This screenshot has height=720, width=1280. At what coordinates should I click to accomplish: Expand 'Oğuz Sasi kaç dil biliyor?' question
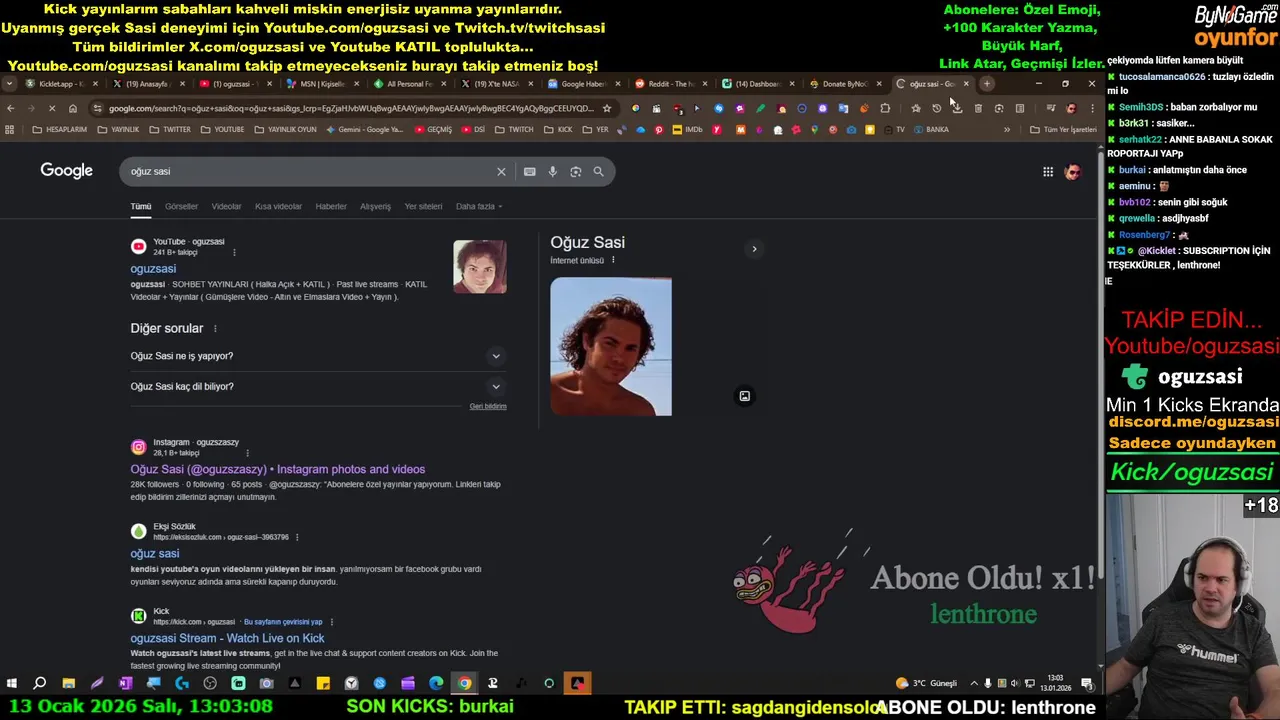[x=496, y=386]
